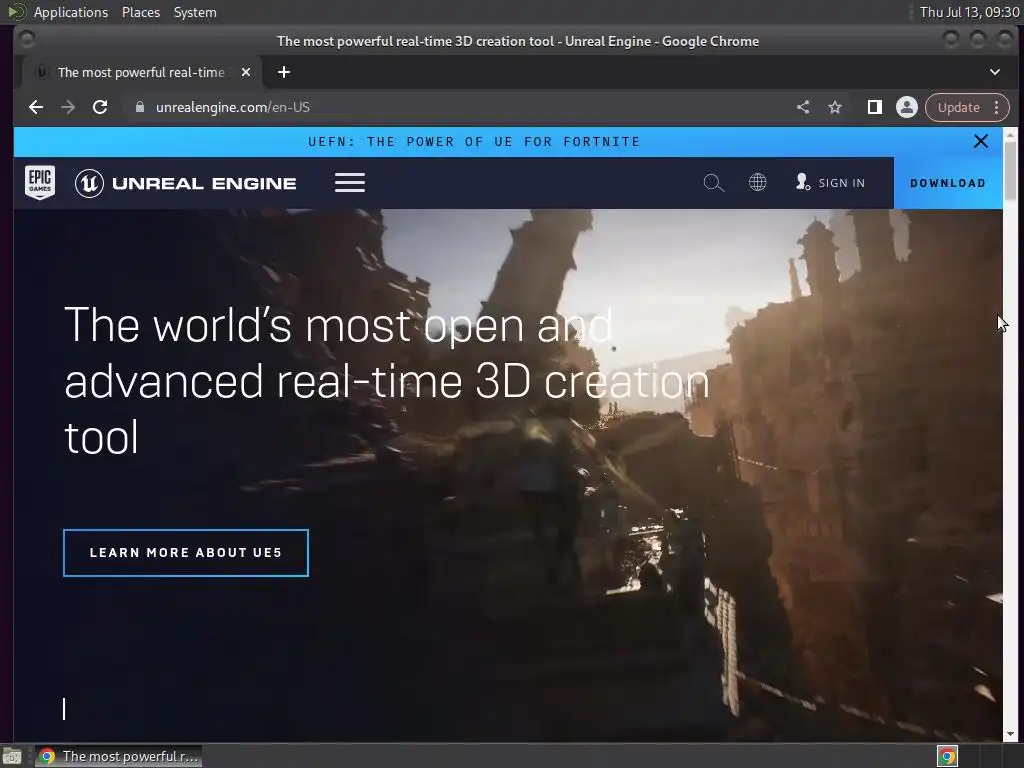Open a new browser tab
Viewport: 1024px width, 768px height.
point(283,72)
